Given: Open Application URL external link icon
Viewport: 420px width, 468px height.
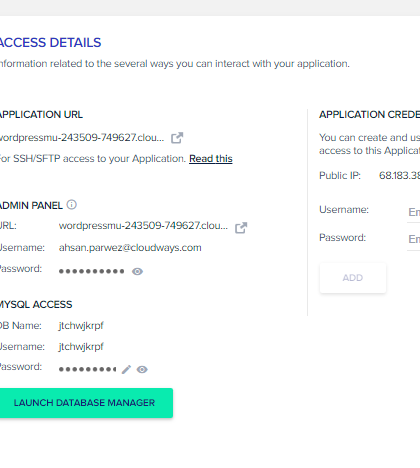Looking at the screenshot, I should pos(177,138).
